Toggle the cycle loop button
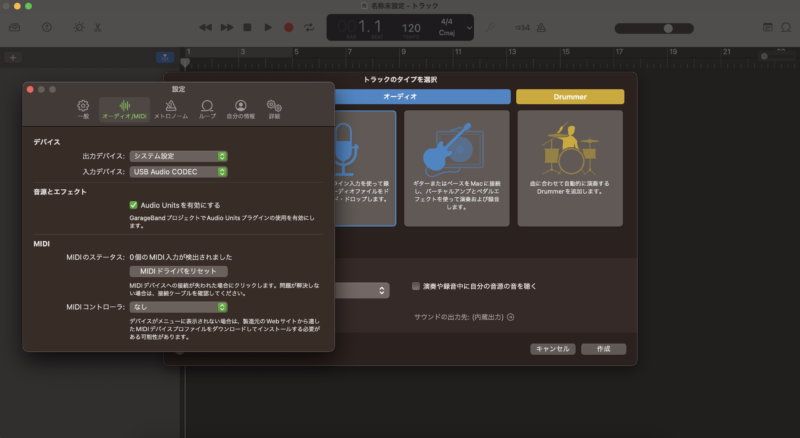 click(309, 27)
